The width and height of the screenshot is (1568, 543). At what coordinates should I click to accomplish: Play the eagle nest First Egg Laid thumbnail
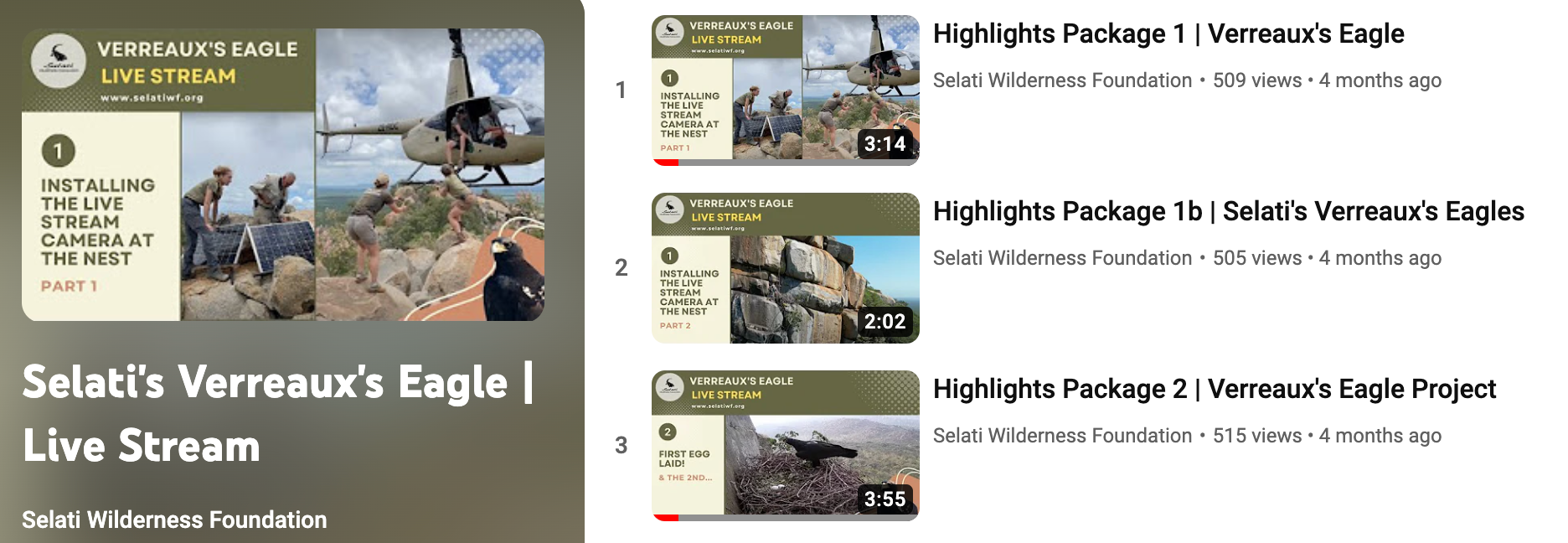786,446
